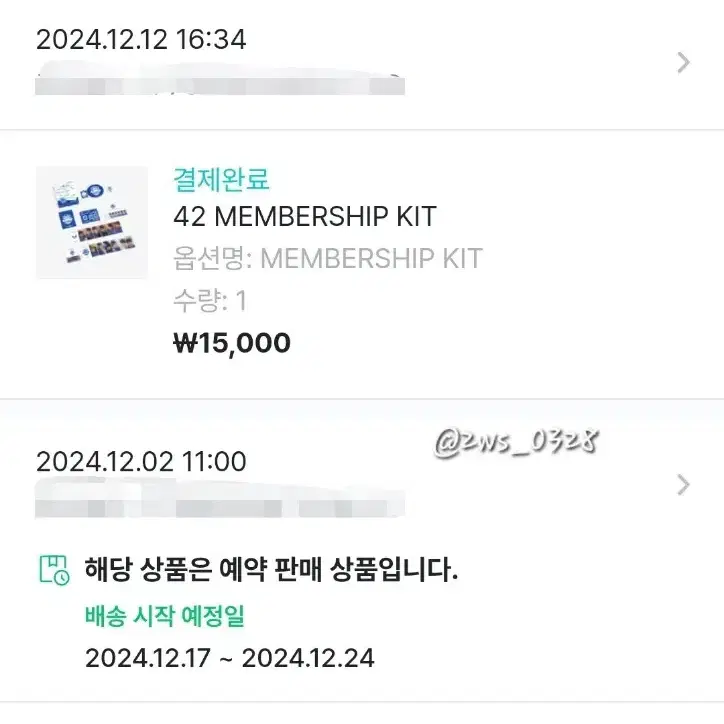This screenshot has height=724, width=724.
Task: Click the 2024.12.02 11:00 order date
Action: click(141, 461)
